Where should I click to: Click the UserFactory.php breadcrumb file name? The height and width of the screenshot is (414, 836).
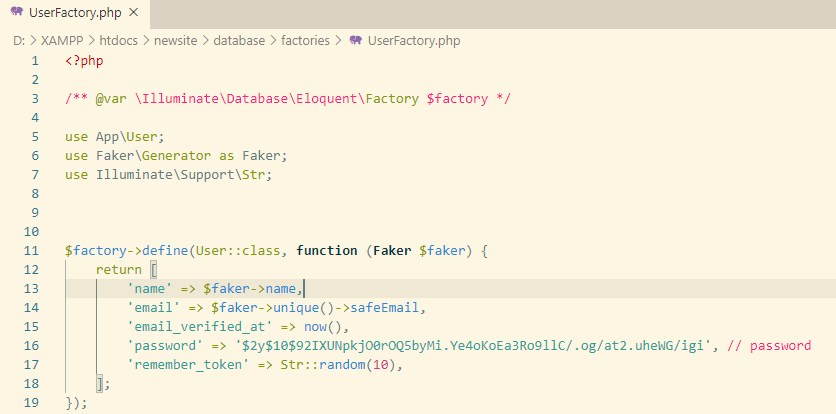[x=414, y=41]
